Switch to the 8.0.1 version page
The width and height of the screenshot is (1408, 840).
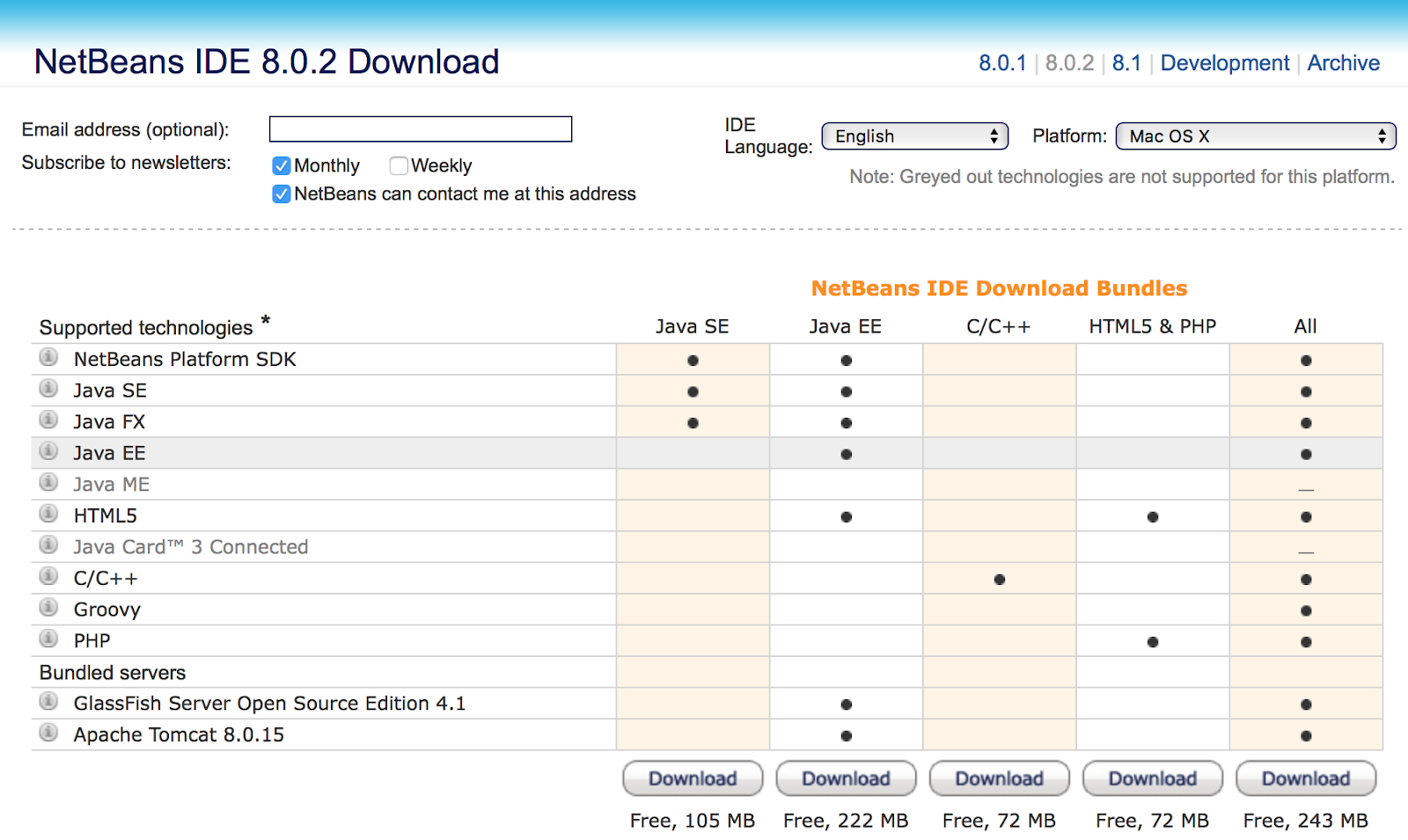1002,62
